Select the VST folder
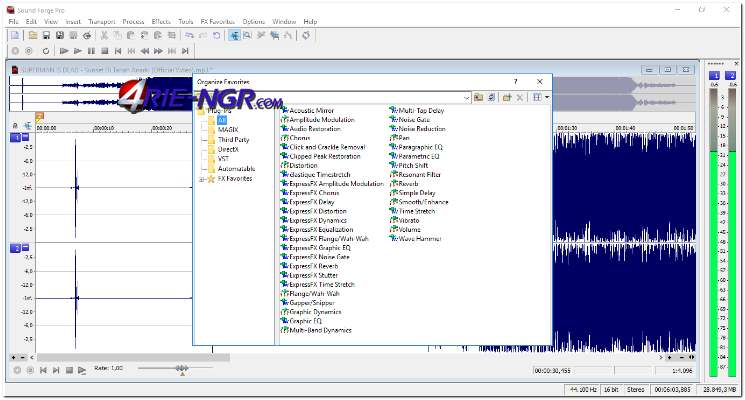This screenshot has width=745, height=400. 223,159
